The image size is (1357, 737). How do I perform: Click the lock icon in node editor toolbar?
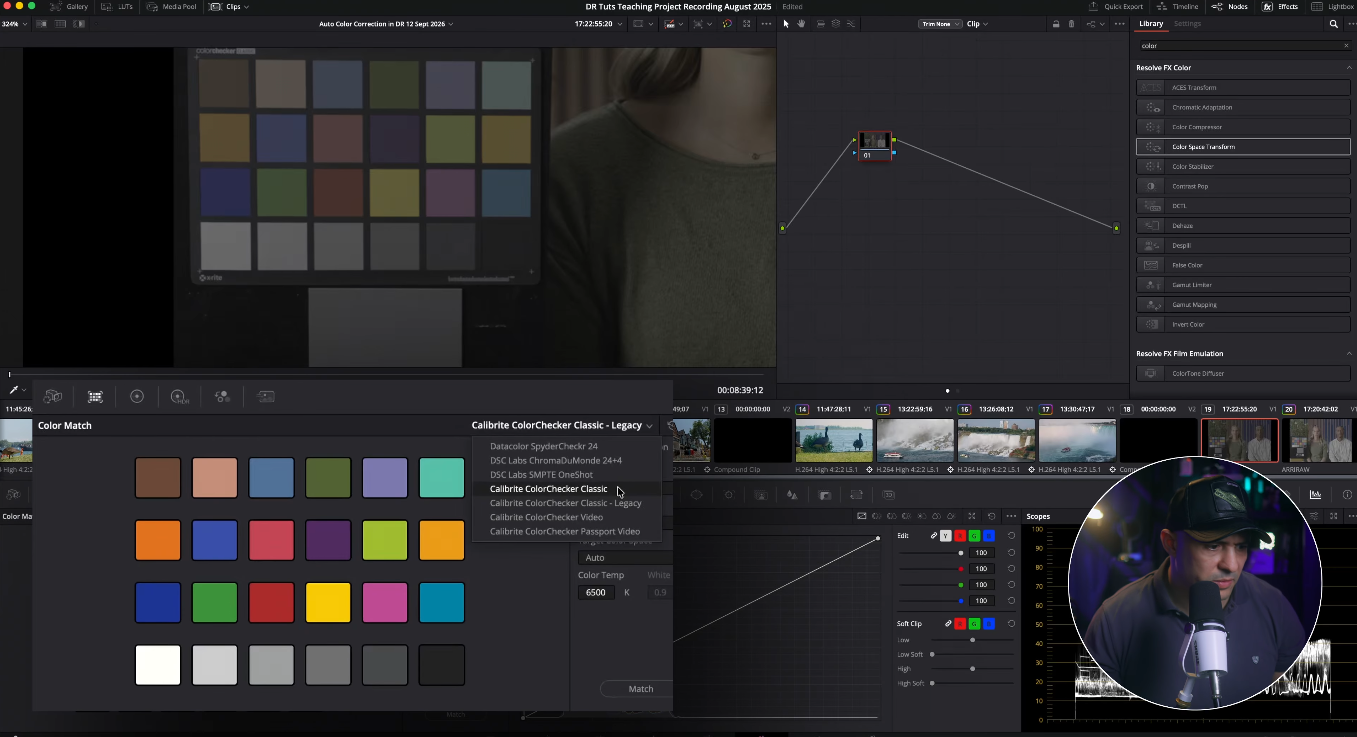[1056, 23]
